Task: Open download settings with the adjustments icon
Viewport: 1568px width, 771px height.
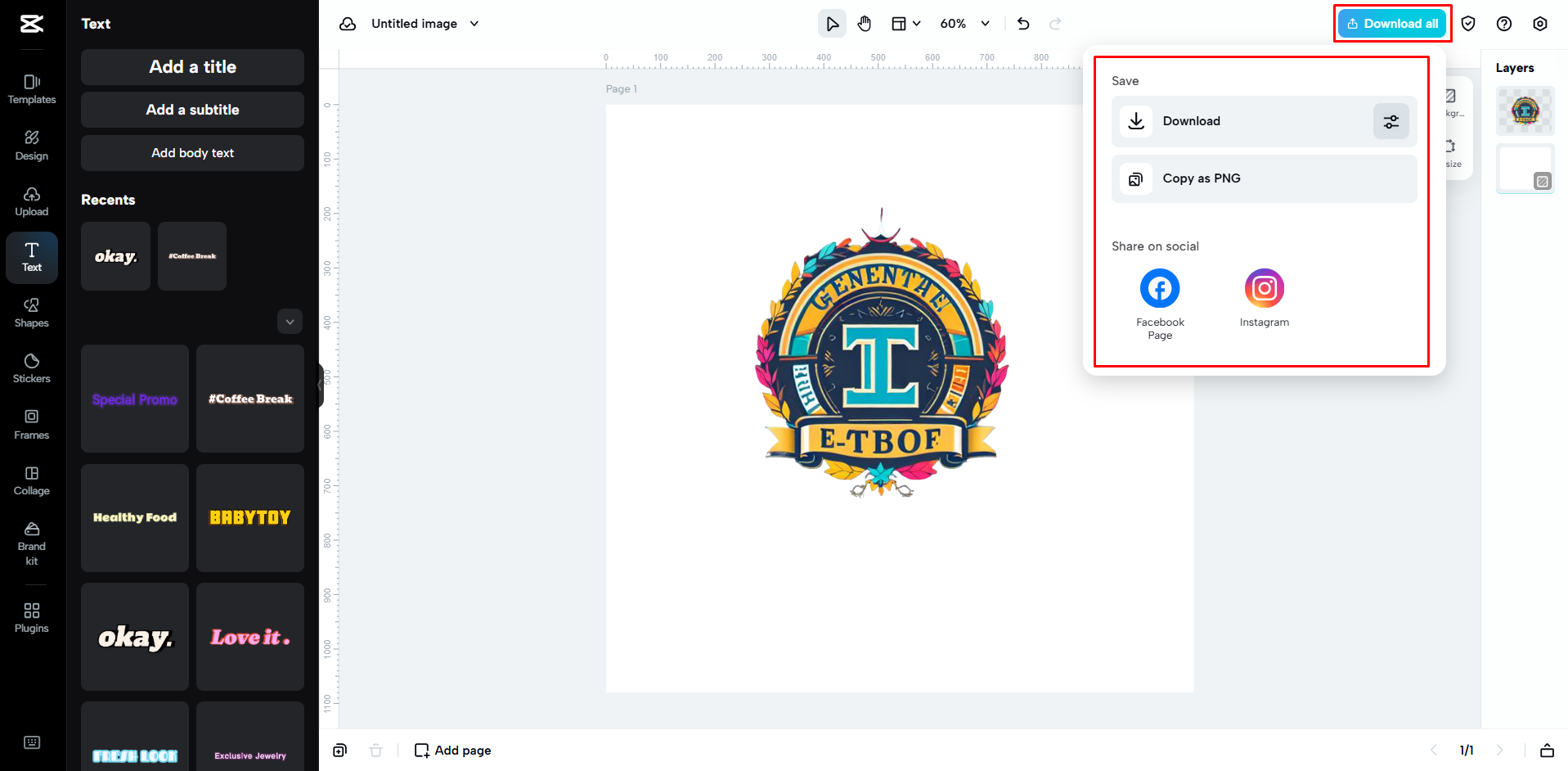Action: pyautogui.click(x=1391, y=120)
